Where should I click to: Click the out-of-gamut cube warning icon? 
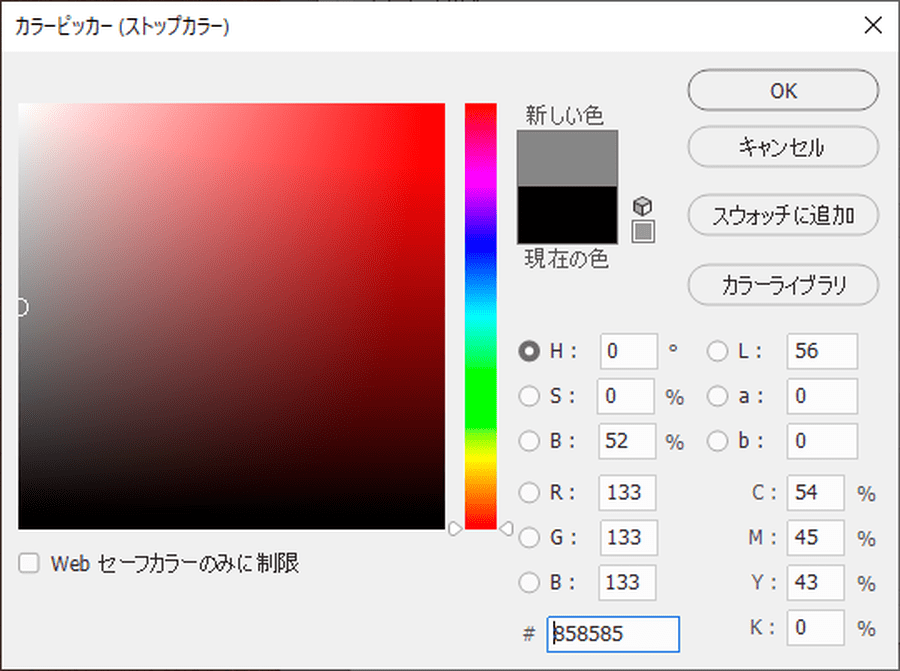642,205
